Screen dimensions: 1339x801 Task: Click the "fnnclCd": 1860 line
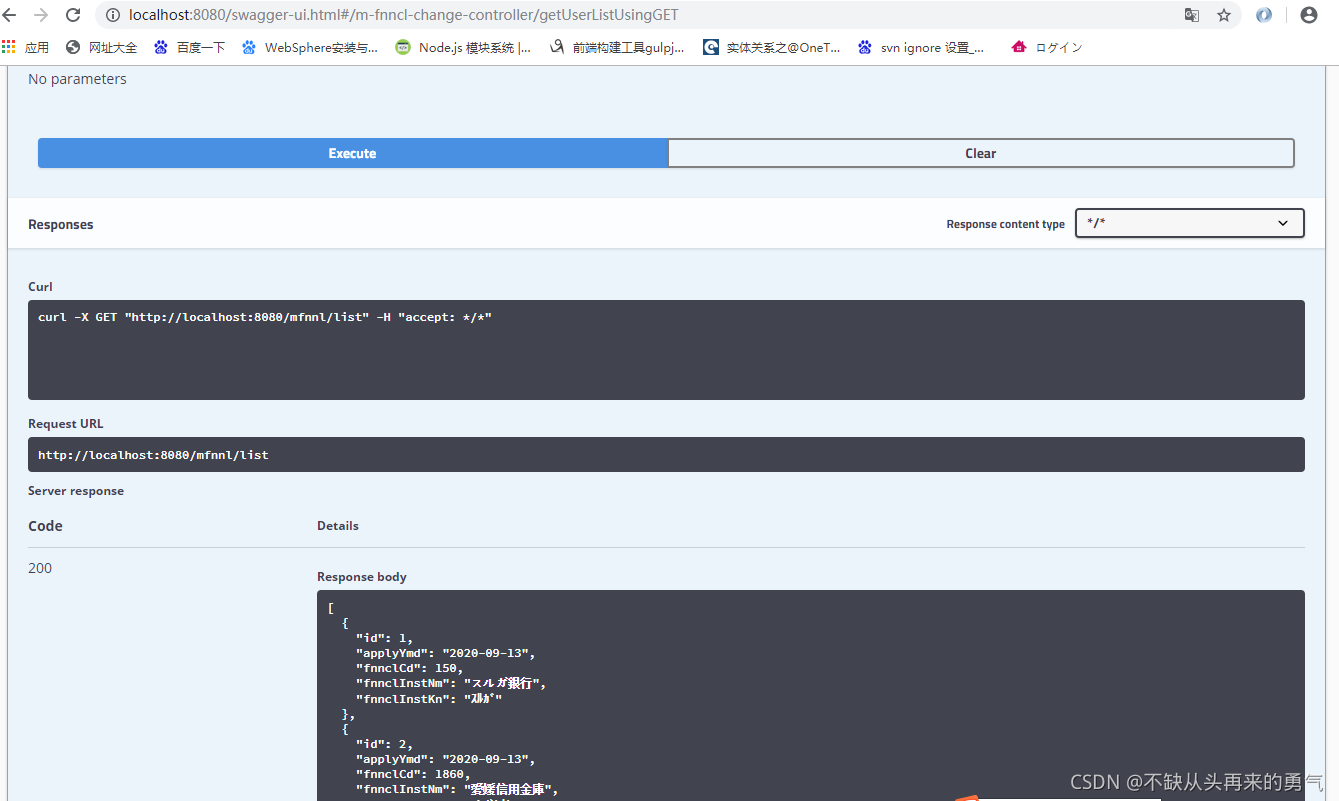pyautogui.click(x=413, y=774)
